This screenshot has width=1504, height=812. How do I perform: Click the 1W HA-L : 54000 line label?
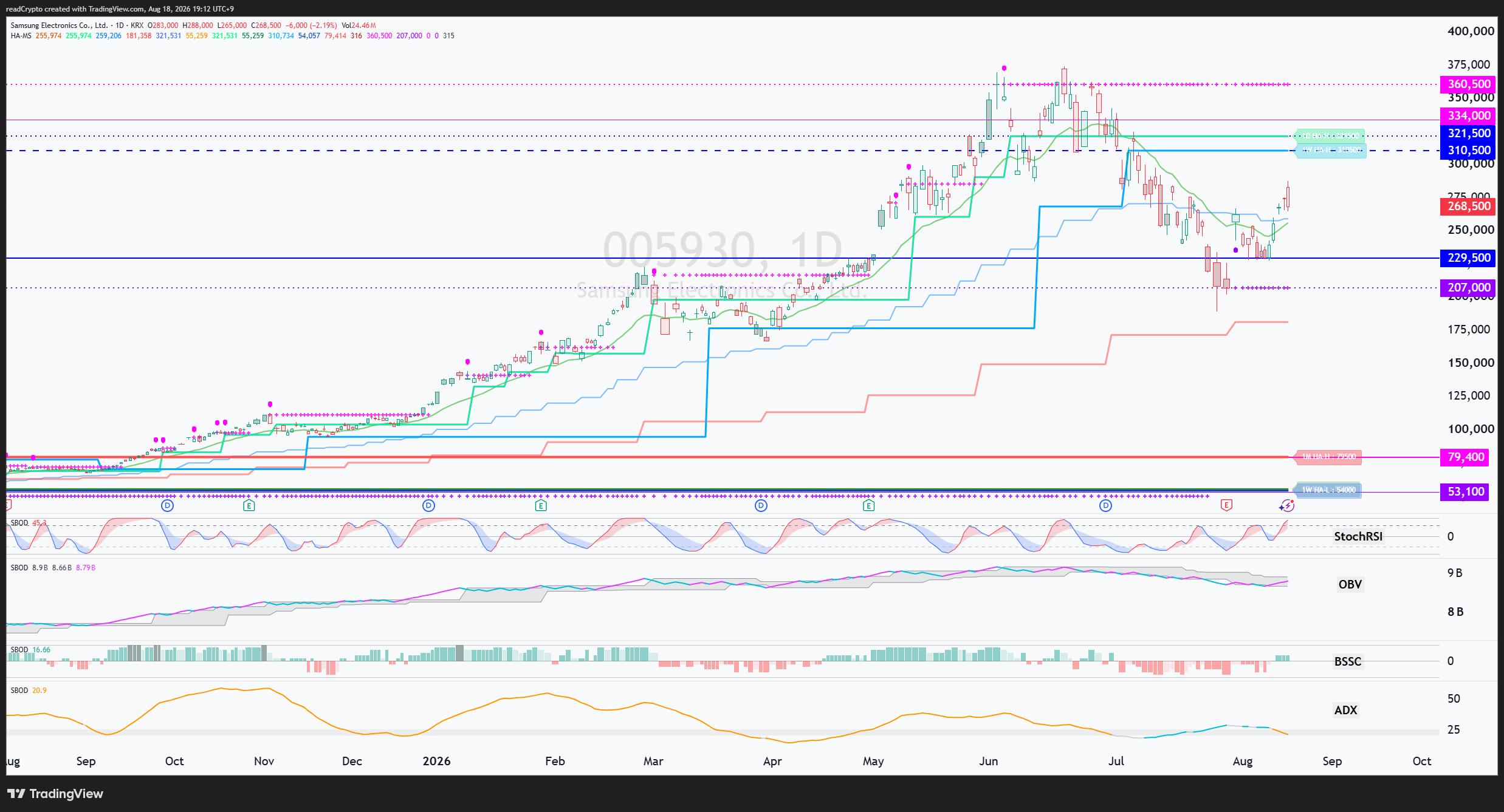[x=1328, y=490]
